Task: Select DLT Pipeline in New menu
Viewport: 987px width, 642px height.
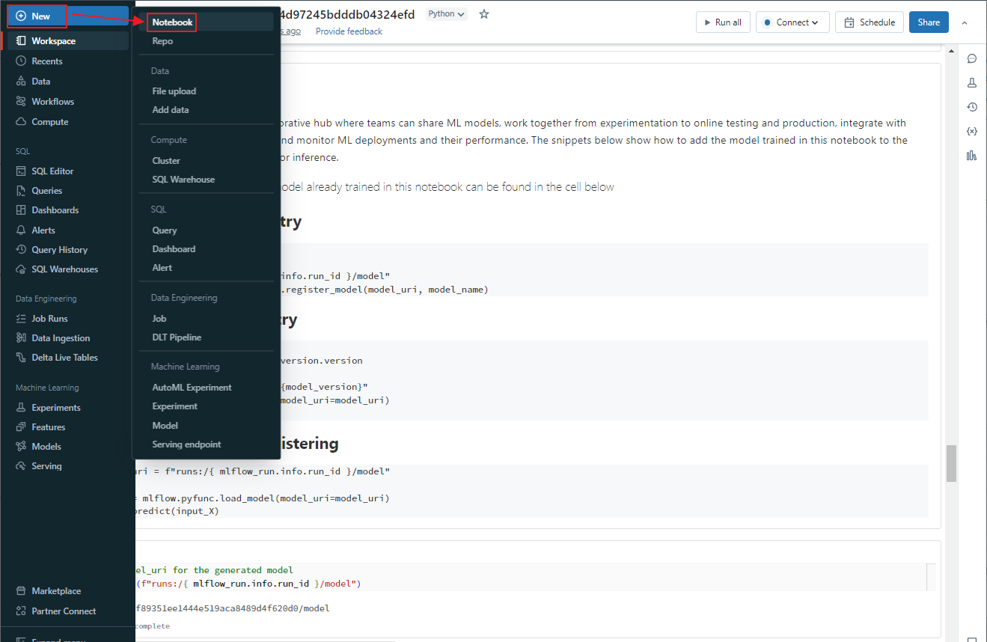Action: tap(176, 337)
